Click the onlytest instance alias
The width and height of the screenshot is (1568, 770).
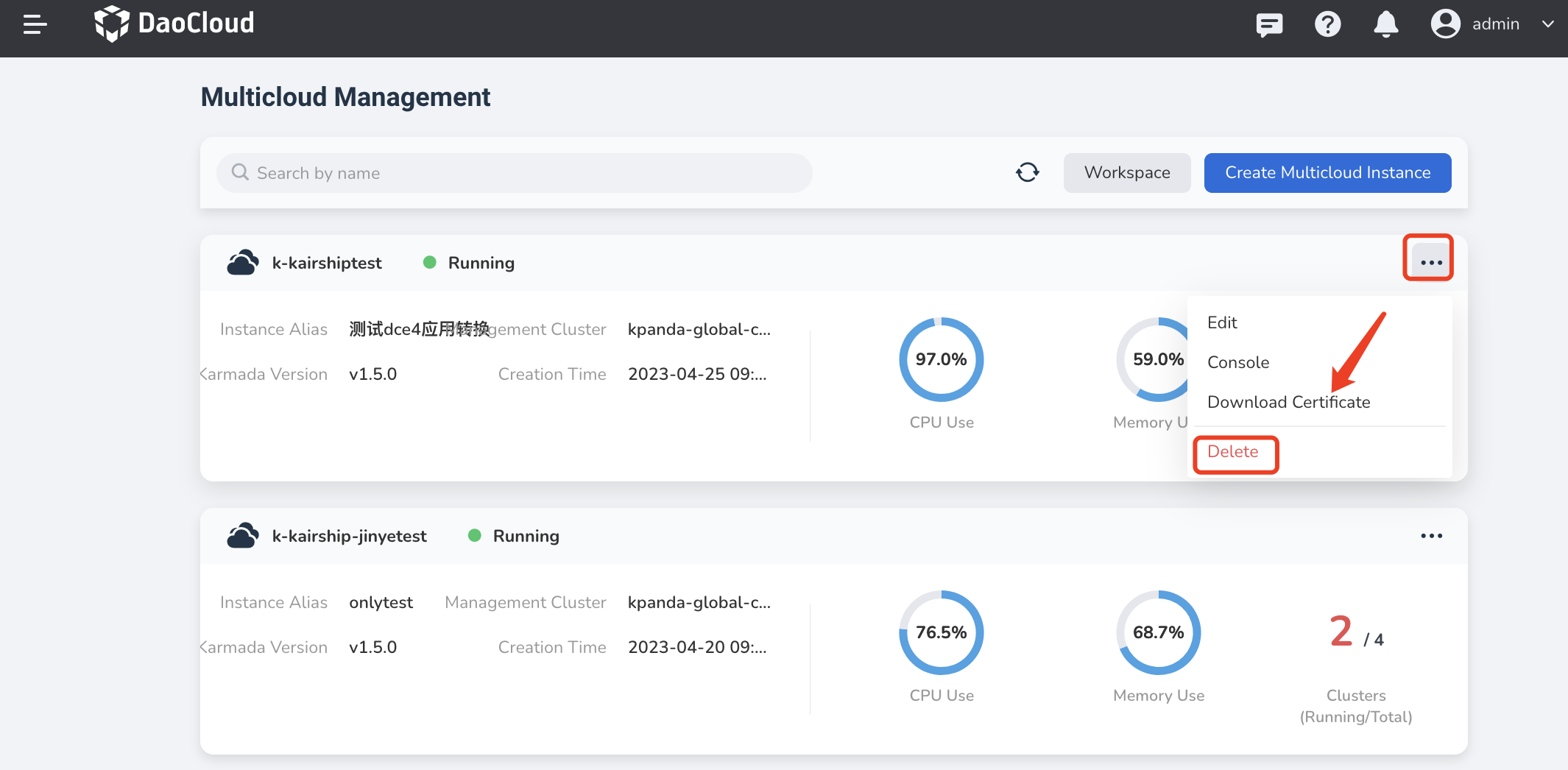pyautogui.click(x=381, y=602)
